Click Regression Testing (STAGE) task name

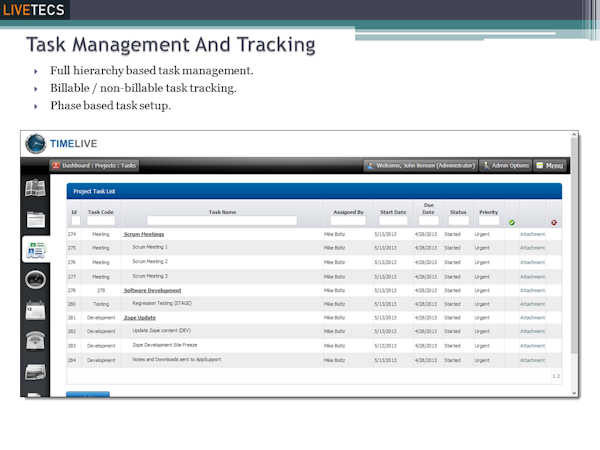coord(162,303)
